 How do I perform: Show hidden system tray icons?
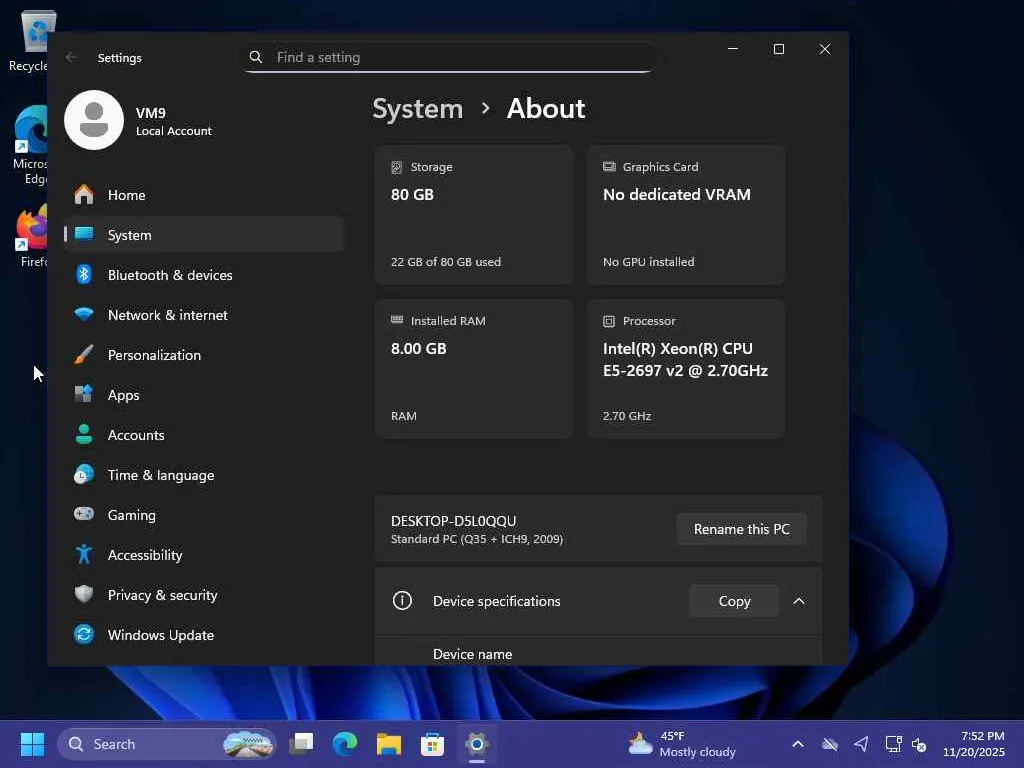[797, 744]
